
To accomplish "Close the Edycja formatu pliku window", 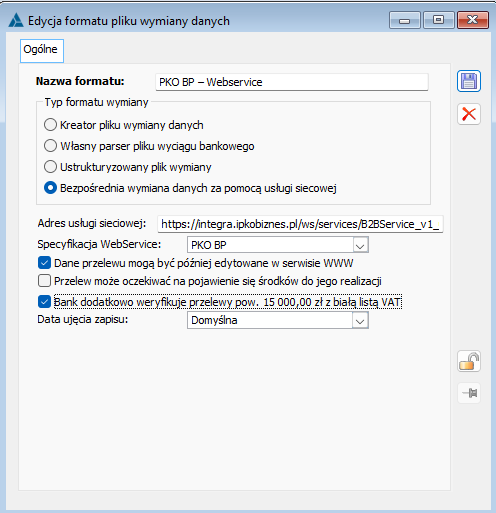I will tap(473, 20).
